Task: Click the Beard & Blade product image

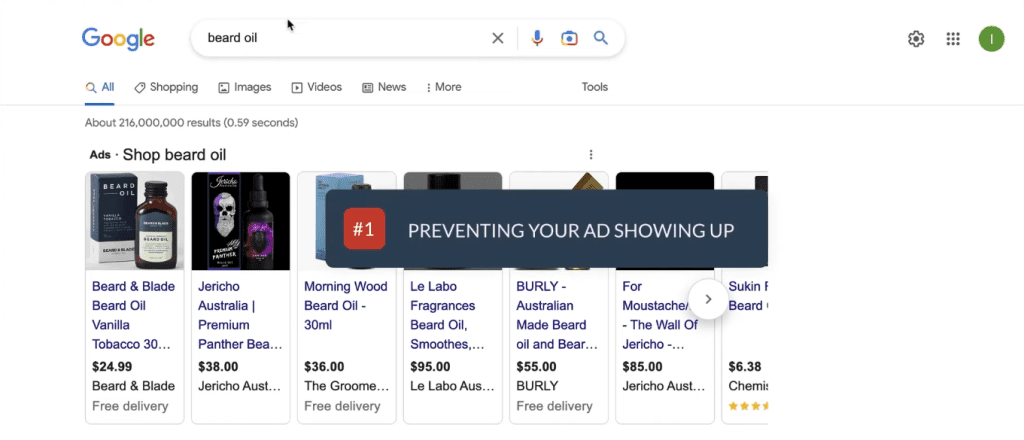Action: coord(135,221)
